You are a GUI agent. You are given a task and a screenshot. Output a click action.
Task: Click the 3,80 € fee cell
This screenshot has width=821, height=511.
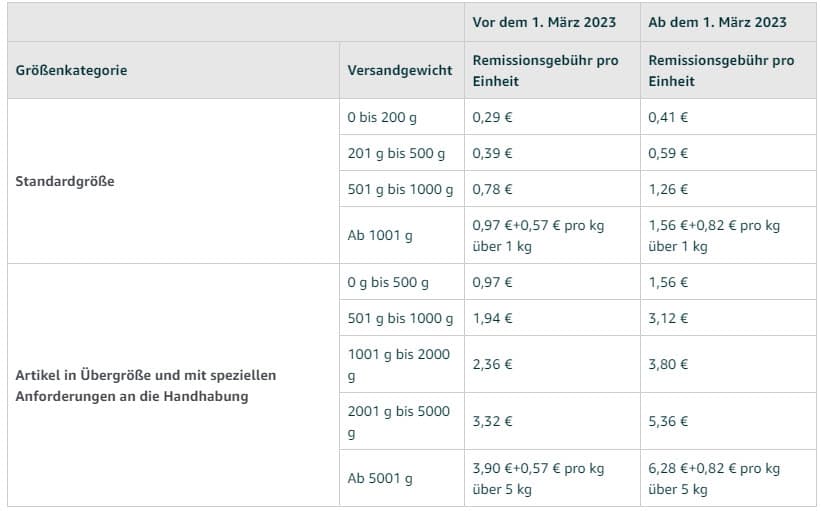coord(728,364)
